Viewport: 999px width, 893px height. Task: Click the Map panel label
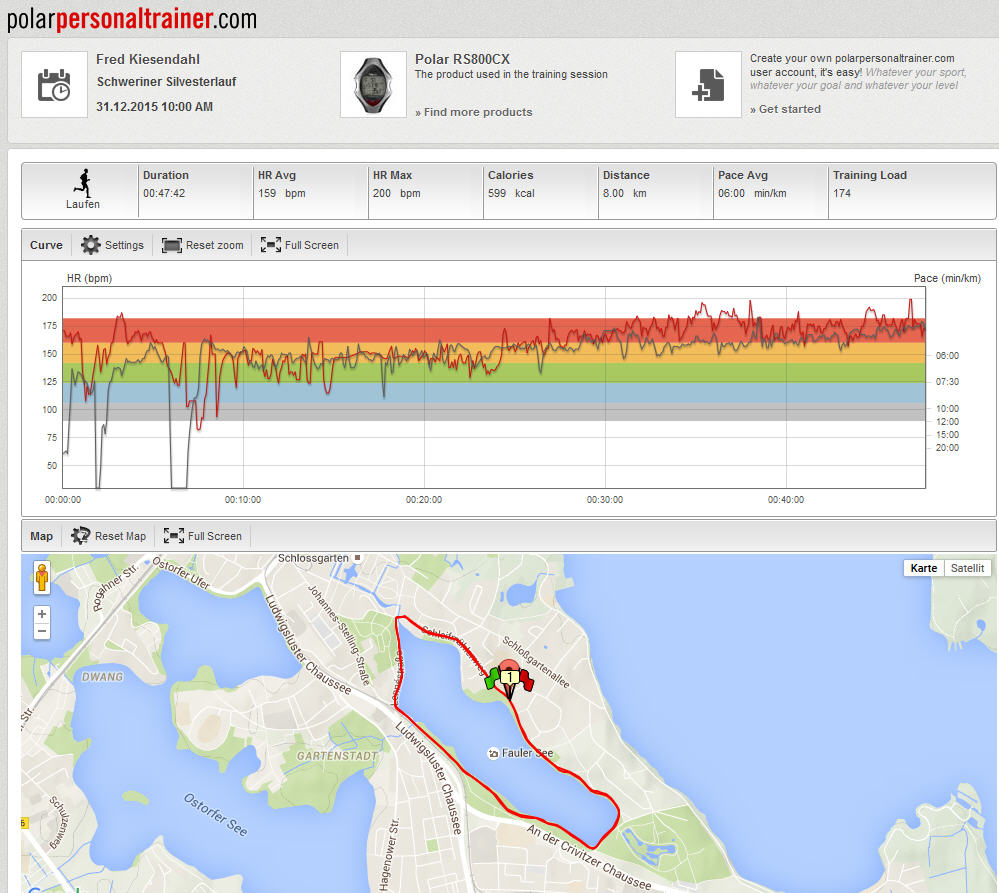[x=41, y=536]
